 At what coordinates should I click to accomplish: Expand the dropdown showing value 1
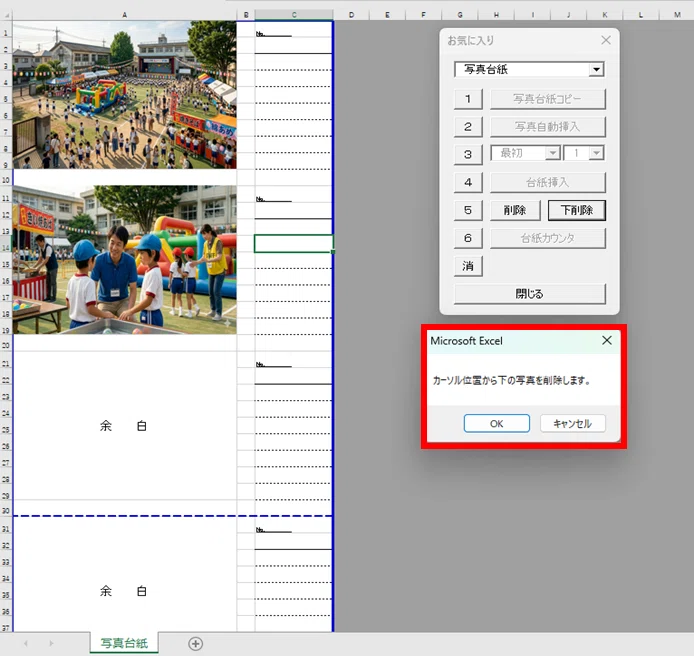pos(596,153)
